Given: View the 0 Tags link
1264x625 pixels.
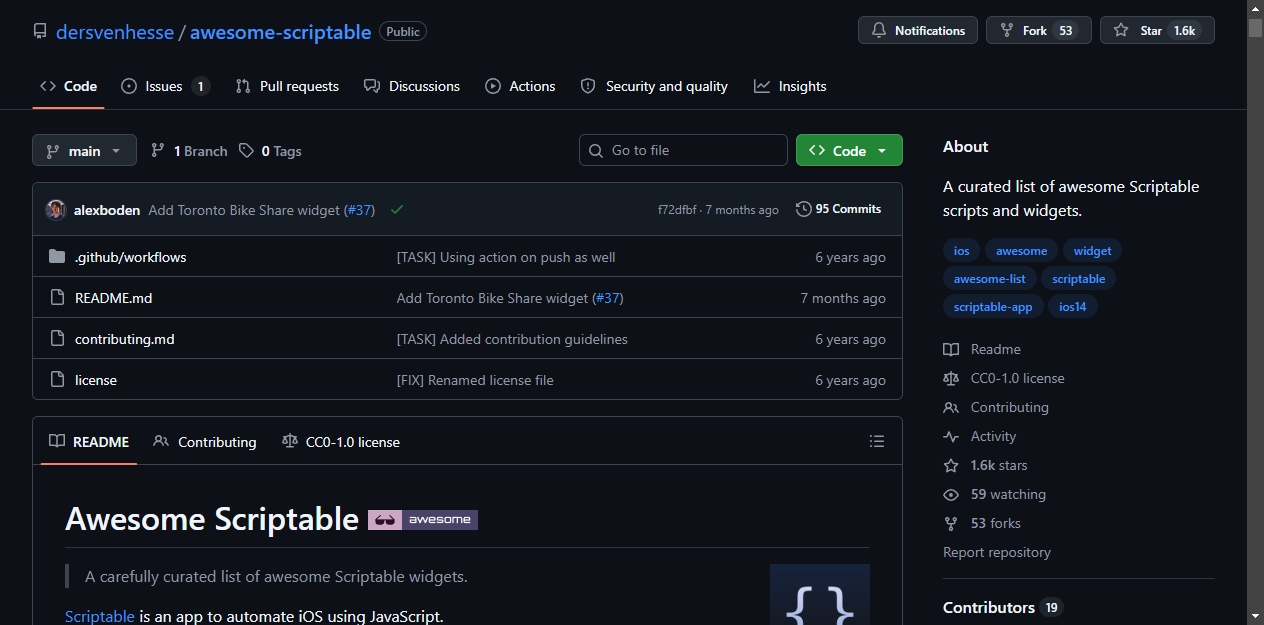Looking at the screenshot, I should click(x=270, y=151).
